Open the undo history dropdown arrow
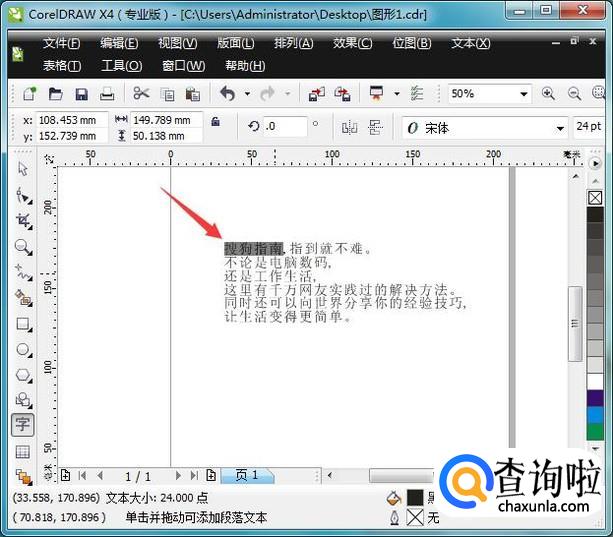613x537 pixels. coord(245,94)
